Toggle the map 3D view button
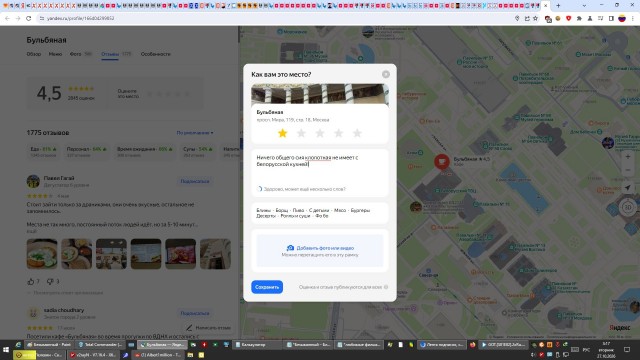Viewport: 640px width, 360px height. 628,207
